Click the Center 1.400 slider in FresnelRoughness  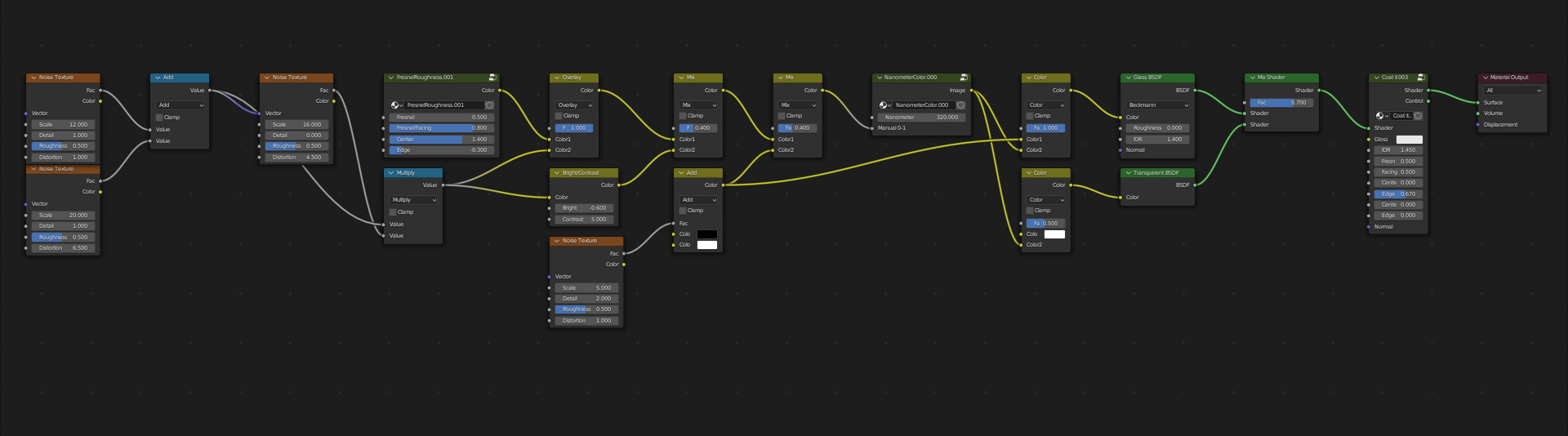[442, 140]
